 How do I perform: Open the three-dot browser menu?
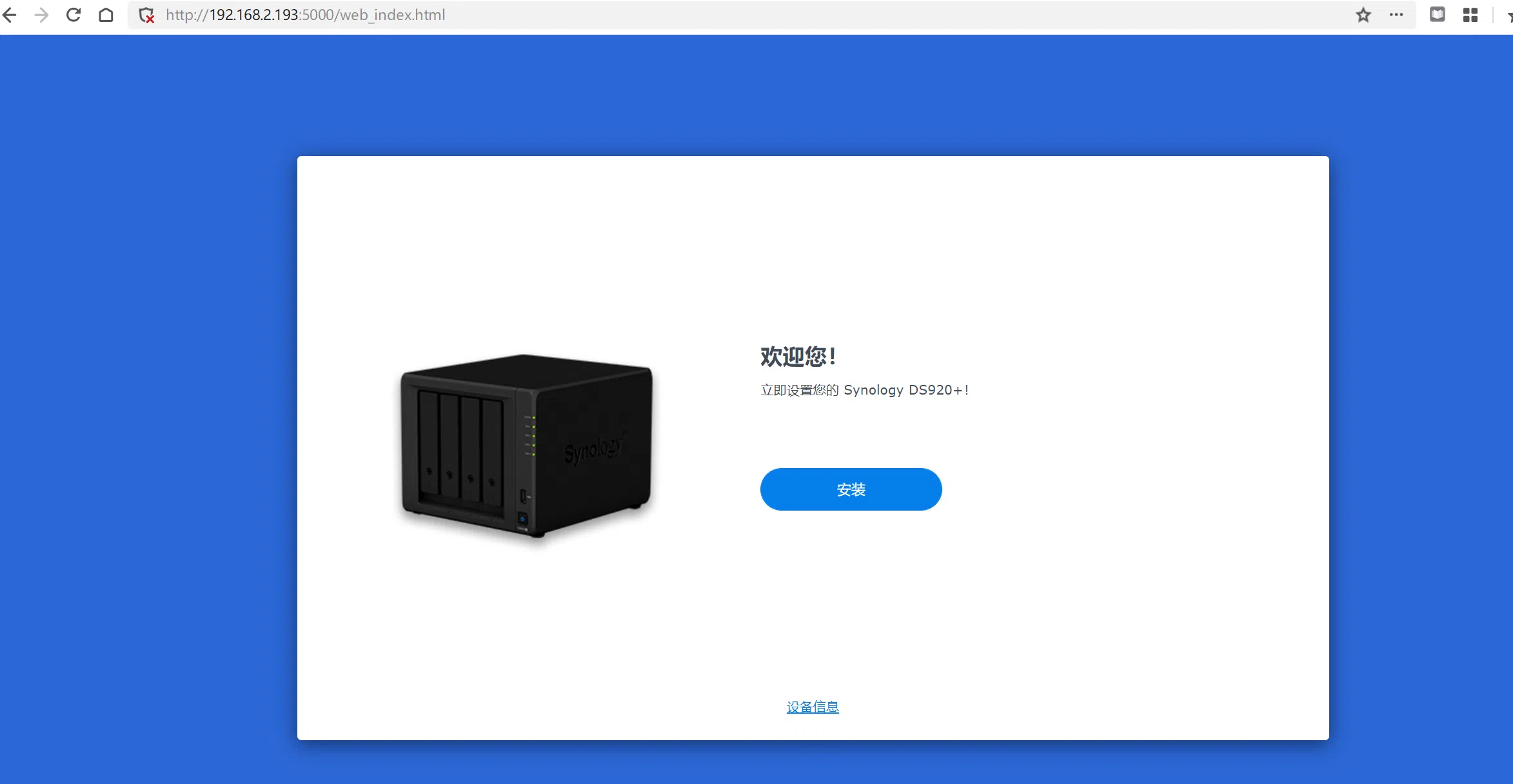click(x=1396, y=15)
